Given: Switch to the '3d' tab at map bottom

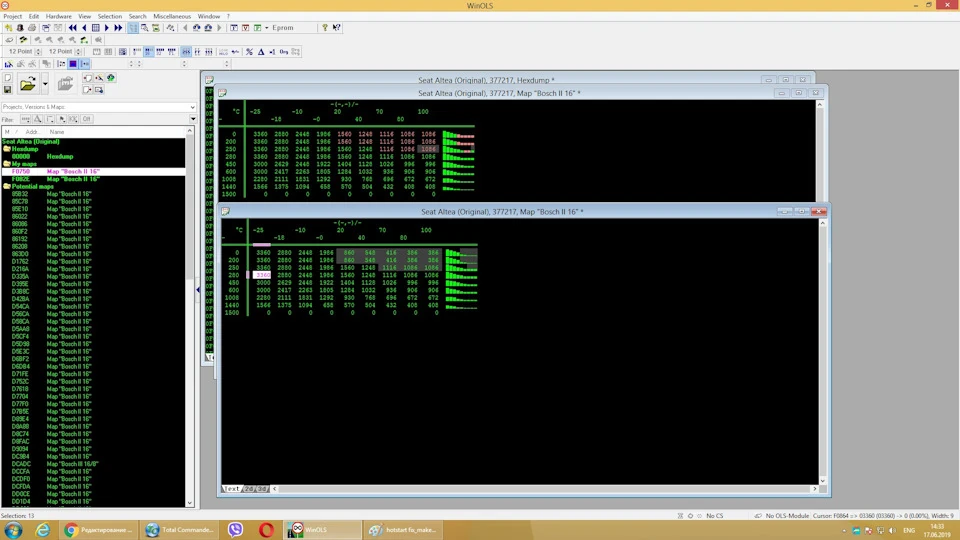Looking at the screenshot, I should [x=262, y=489].
